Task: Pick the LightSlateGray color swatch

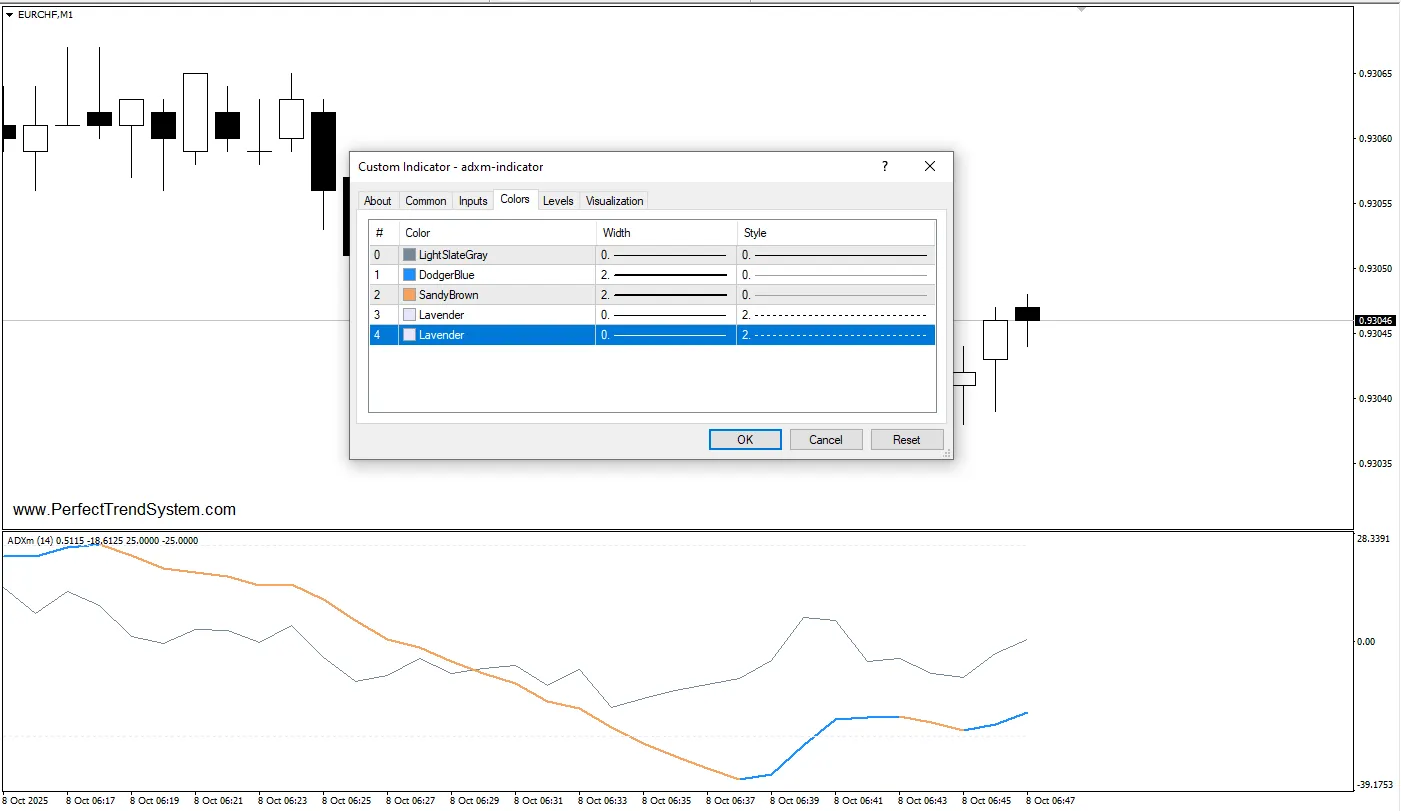Action: [x=409, y=255]
